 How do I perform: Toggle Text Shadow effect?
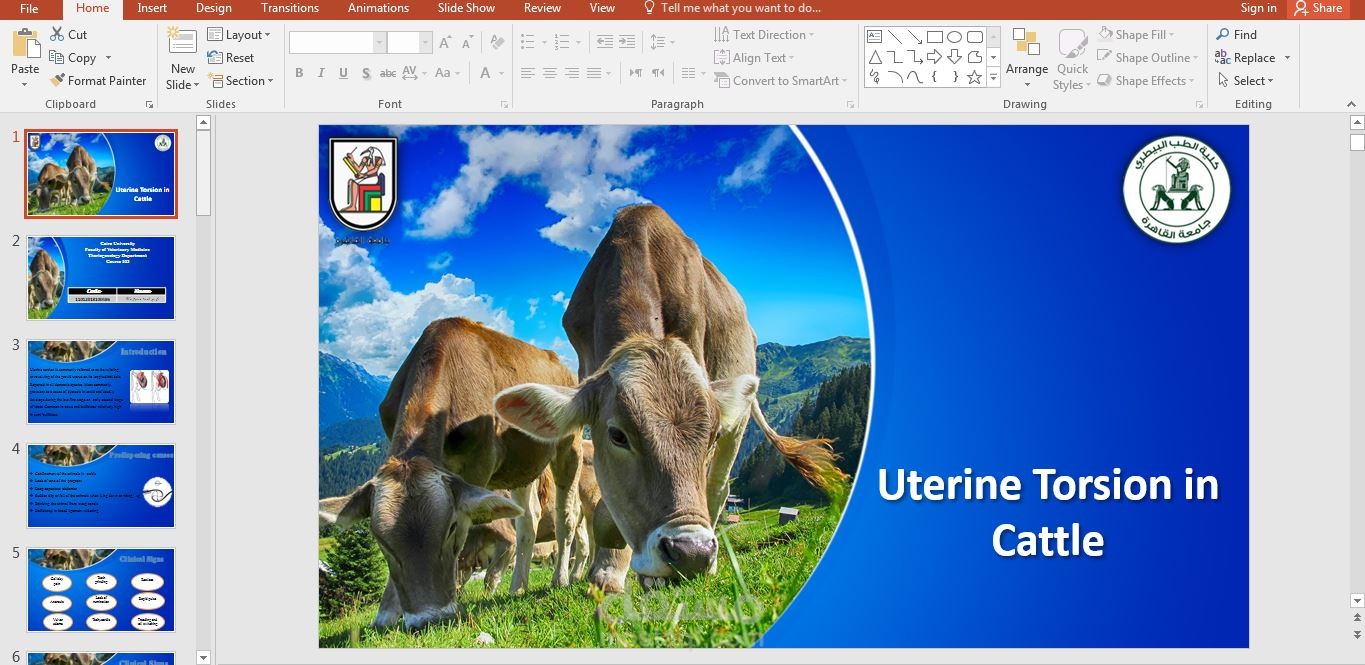coord(366,73)
